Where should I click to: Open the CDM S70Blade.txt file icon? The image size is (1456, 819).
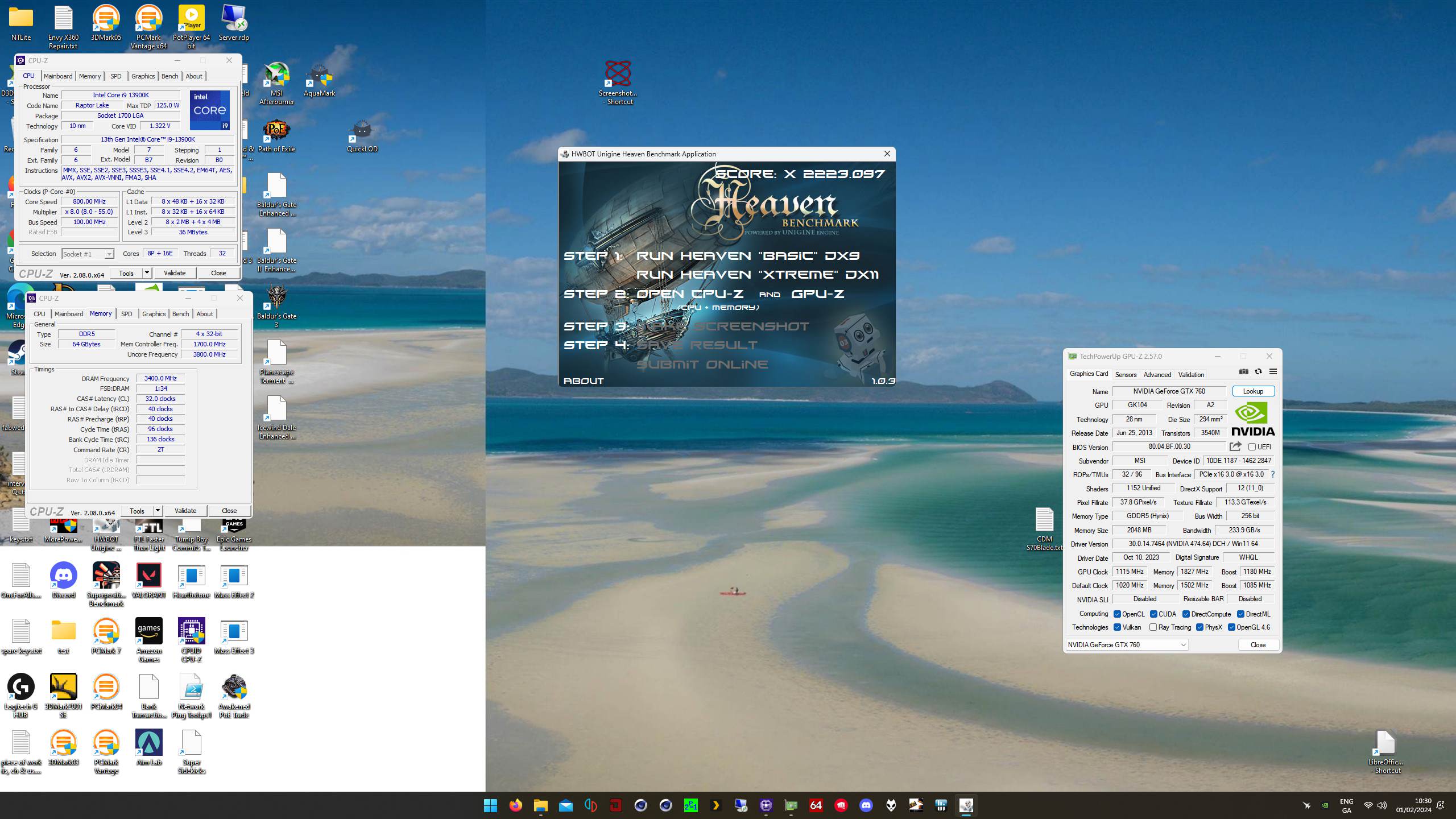point(1044,528)
